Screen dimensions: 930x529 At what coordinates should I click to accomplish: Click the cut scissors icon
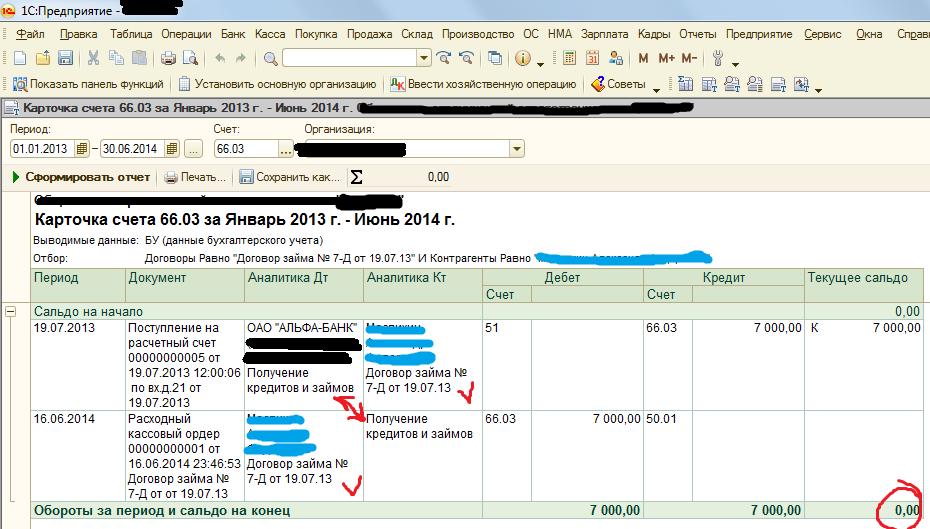(x=93, y=58)
